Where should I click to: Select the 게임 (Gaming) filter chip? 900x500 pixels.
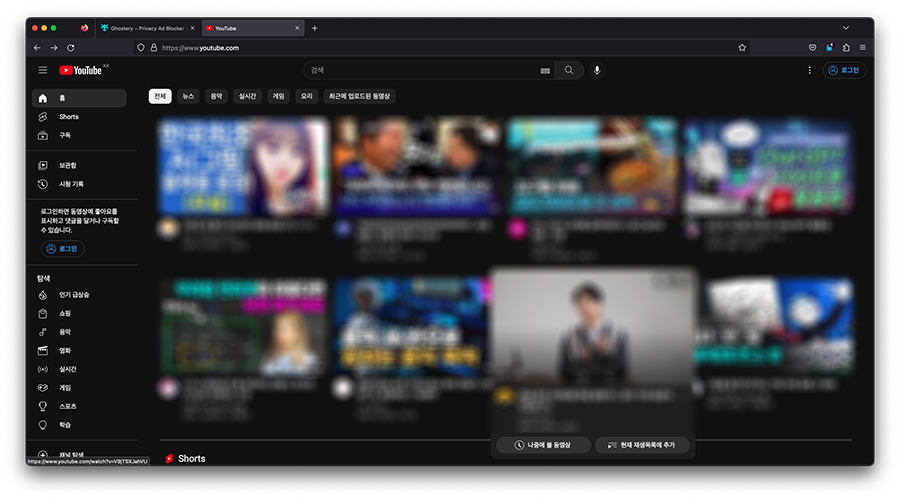(x=278, y=96)
